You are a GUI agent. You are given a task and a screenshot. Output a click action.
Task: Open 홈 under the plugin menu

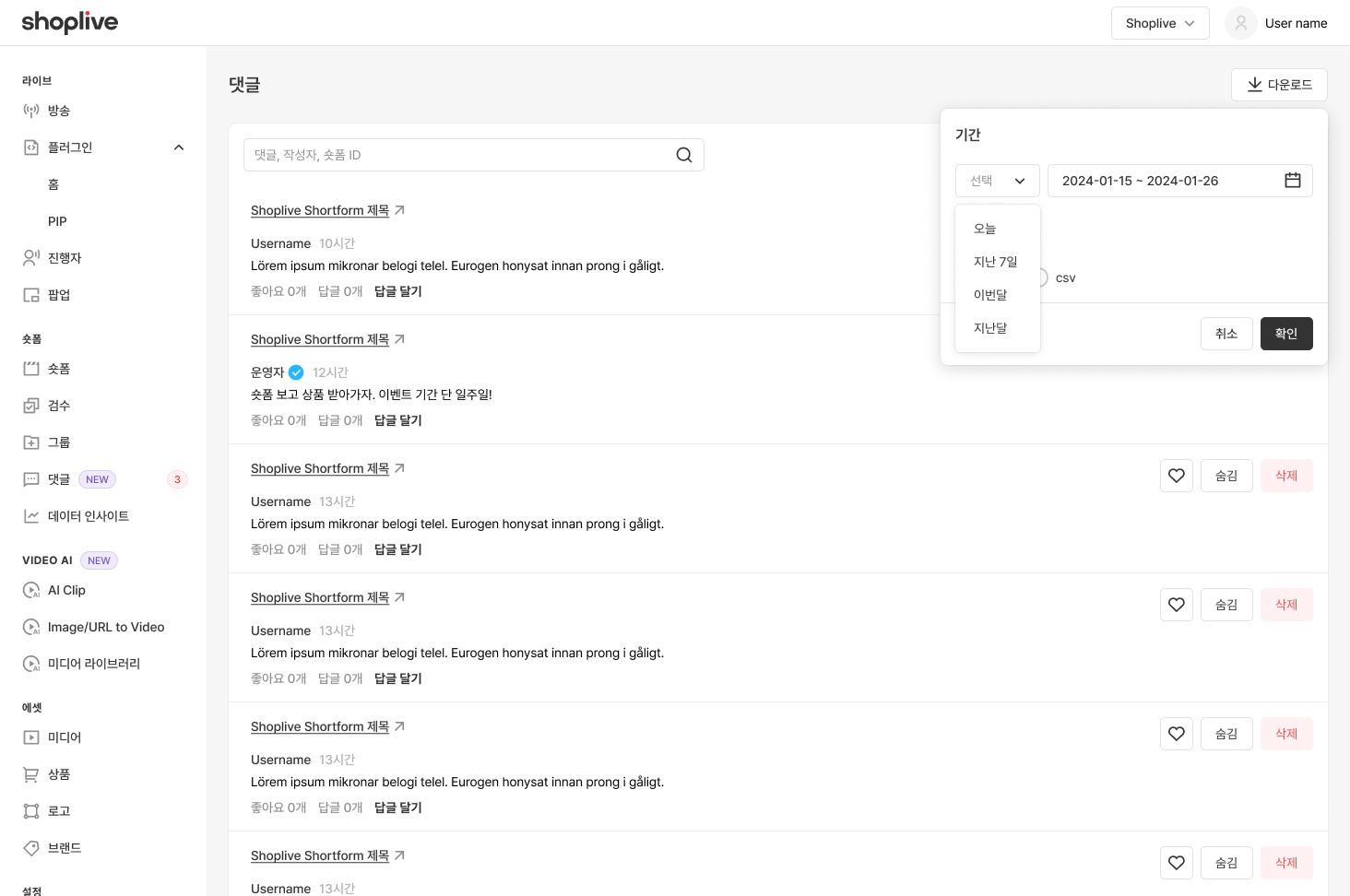[x=53, y=184]
